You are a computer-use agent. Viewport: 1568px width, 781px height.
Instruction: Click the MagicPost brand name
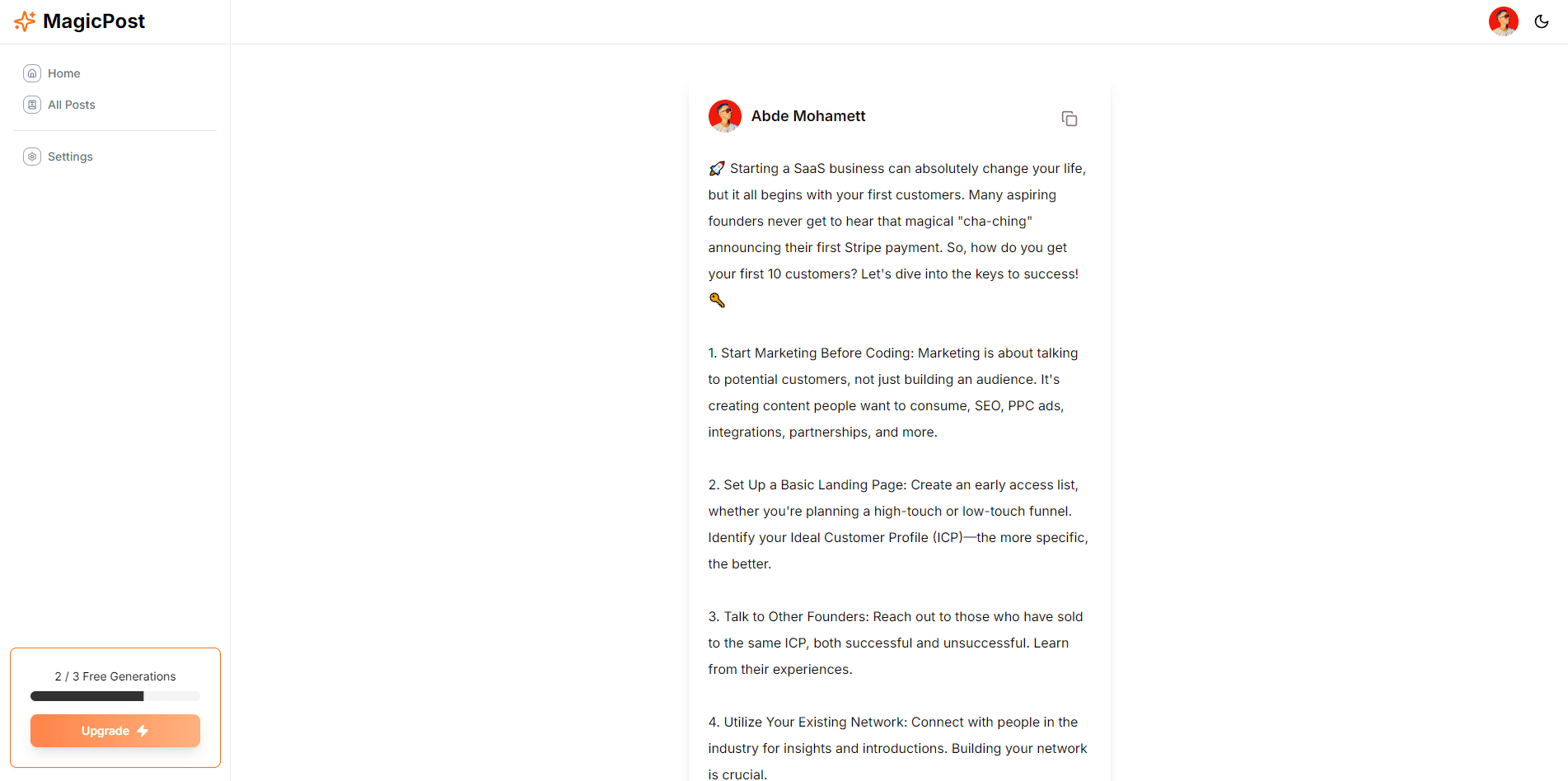pyautogui.click(x=94, y=21)
